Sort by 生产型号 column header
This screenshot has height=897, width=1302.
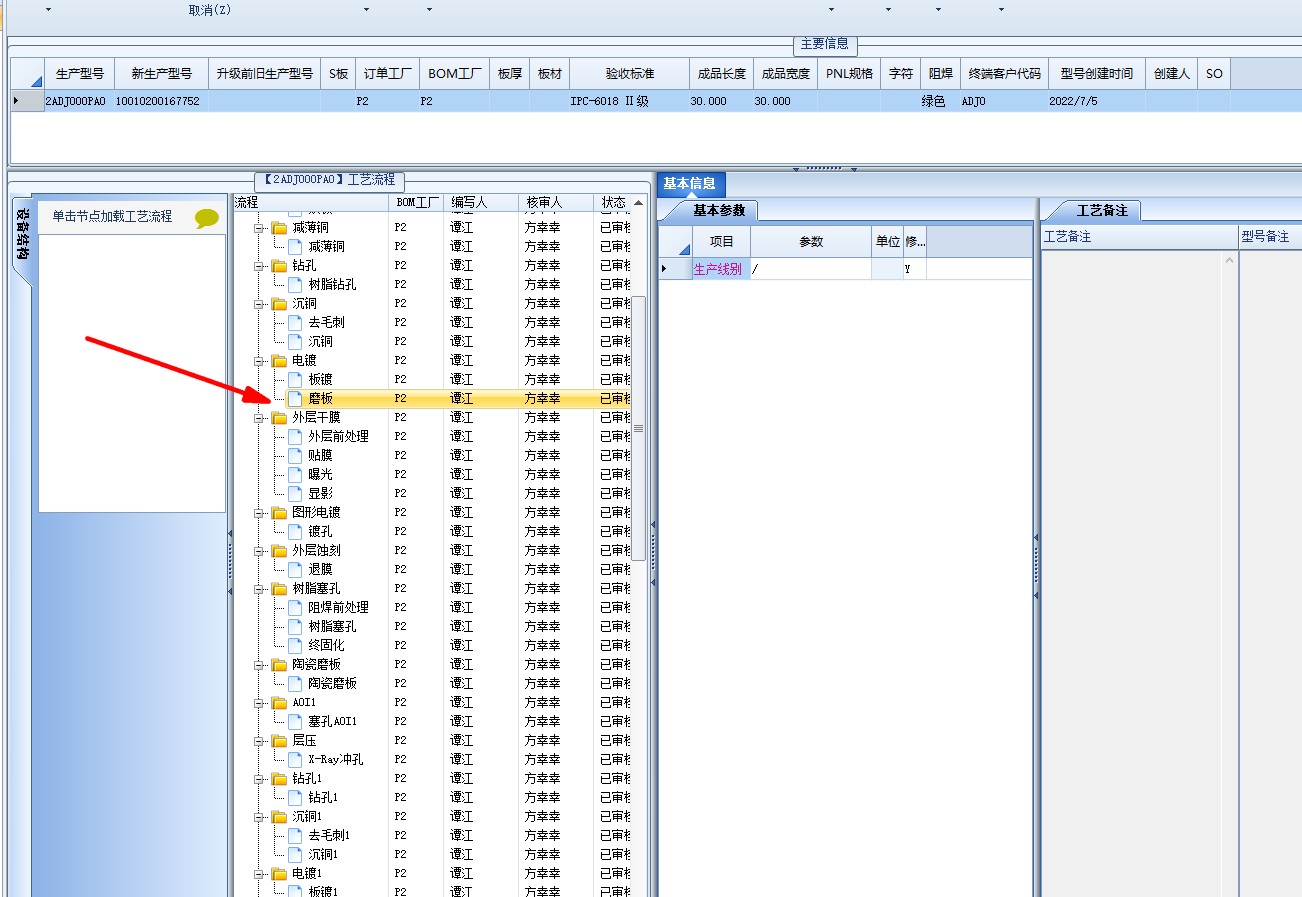80,74
